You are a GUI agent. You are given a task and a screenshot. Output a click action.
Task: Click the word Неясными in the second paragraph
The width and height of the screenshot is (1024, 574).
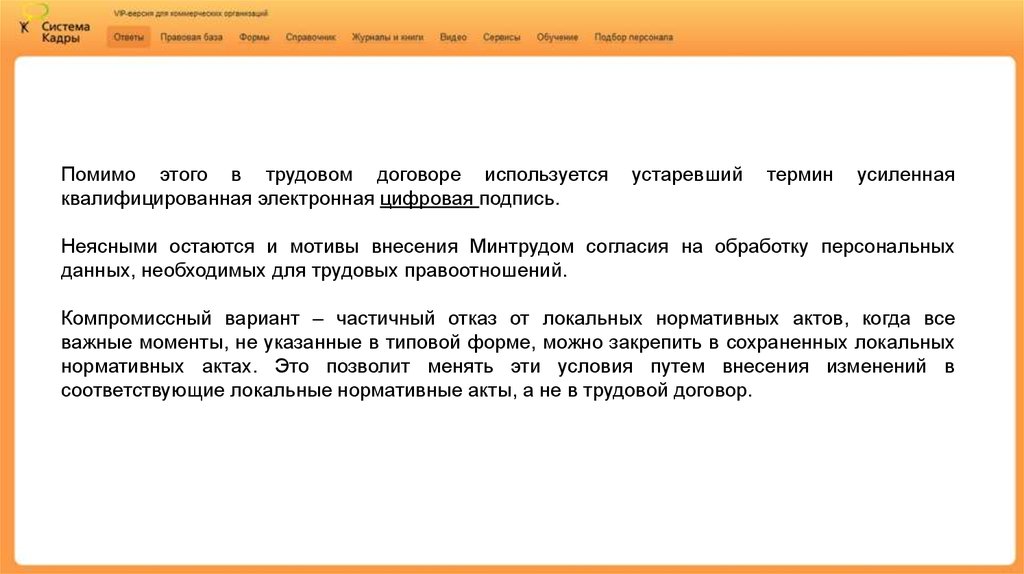coord(103,247)
